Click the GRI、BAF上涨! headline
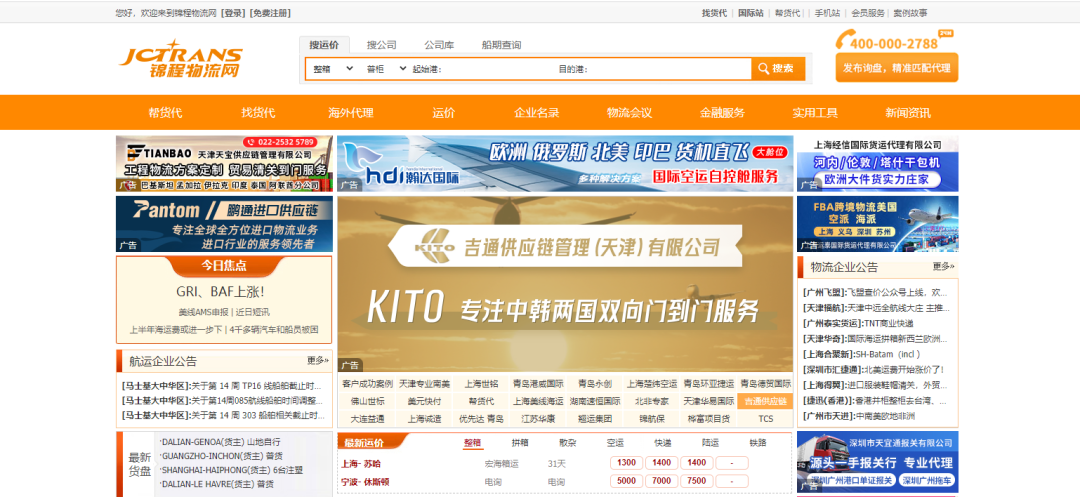This screenshot has width=1080, height=497. click(220, 291)
